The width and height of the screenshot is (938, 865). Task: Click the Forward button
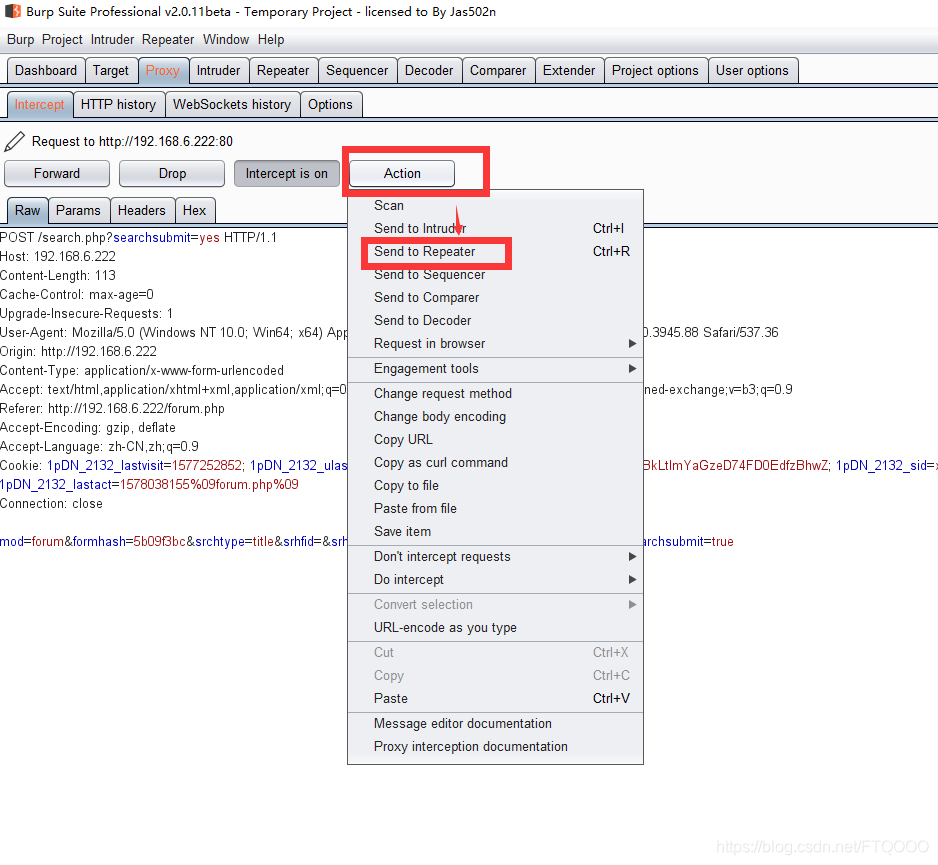[57, 173]
